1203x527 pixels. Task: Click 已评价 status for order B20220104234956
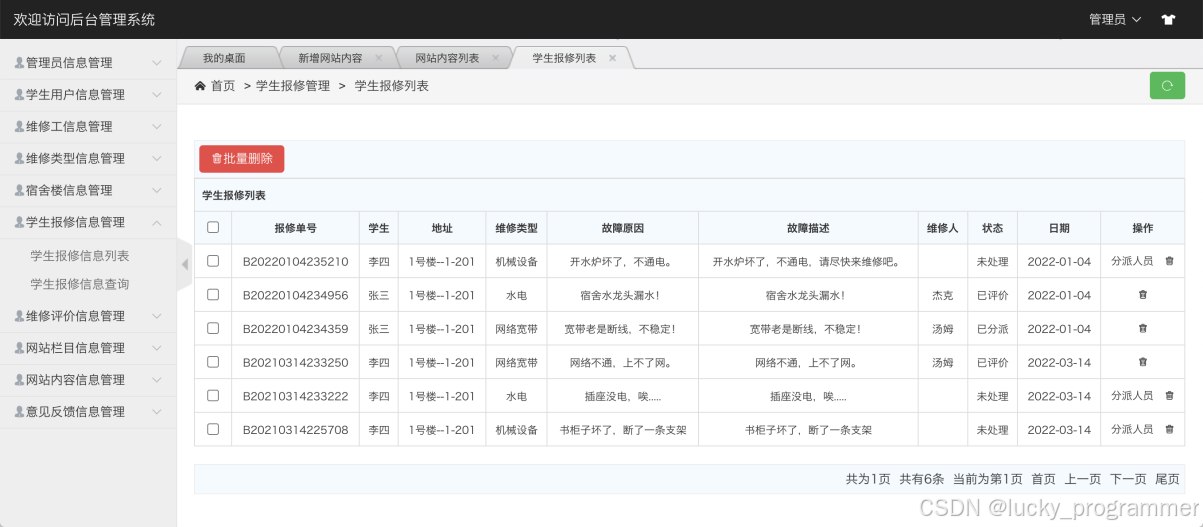click(x=992, y=295)
